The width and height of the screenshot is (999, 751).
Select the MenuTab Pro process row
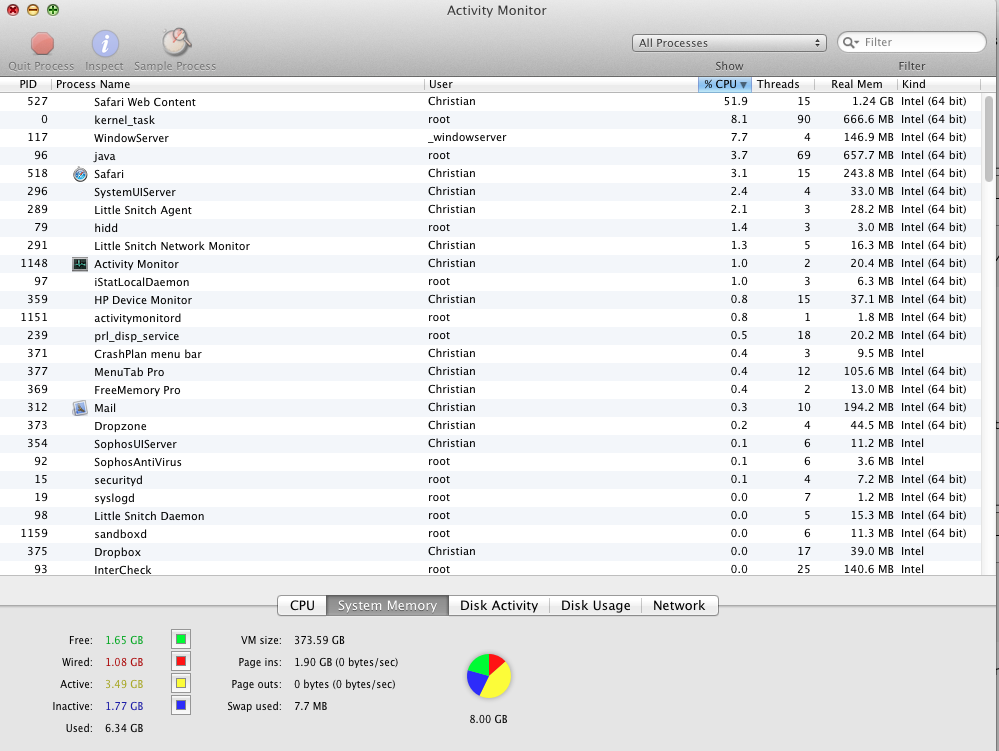491,372
